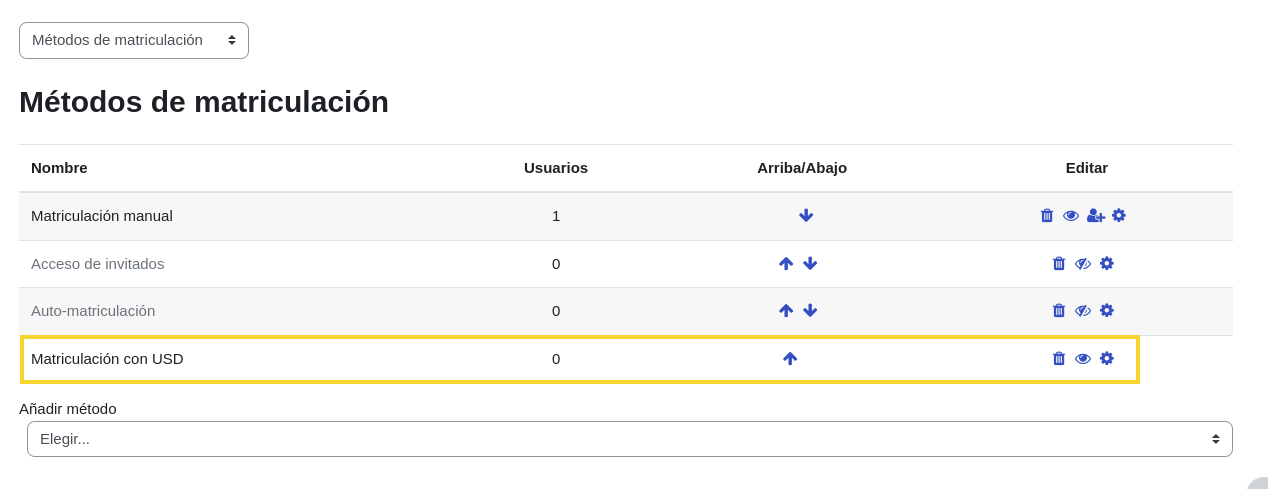Move Auto-matriculación down one position

[810, 311]
